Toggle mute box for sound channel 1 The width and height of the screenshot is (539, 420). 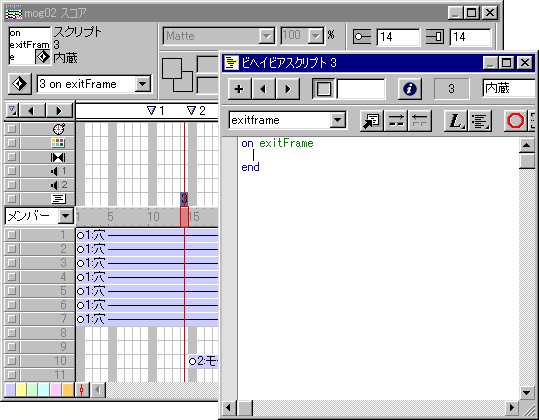pos(12,171)
